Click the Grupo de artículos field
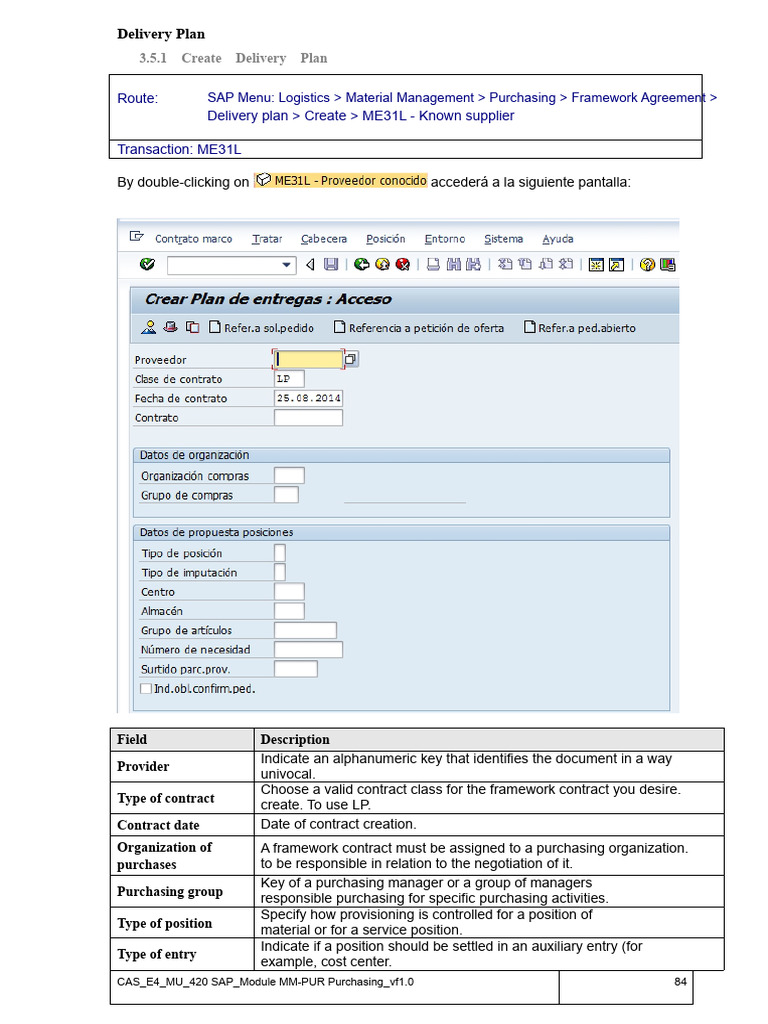This screenshot has height=1024, width=768. [306, 630]
